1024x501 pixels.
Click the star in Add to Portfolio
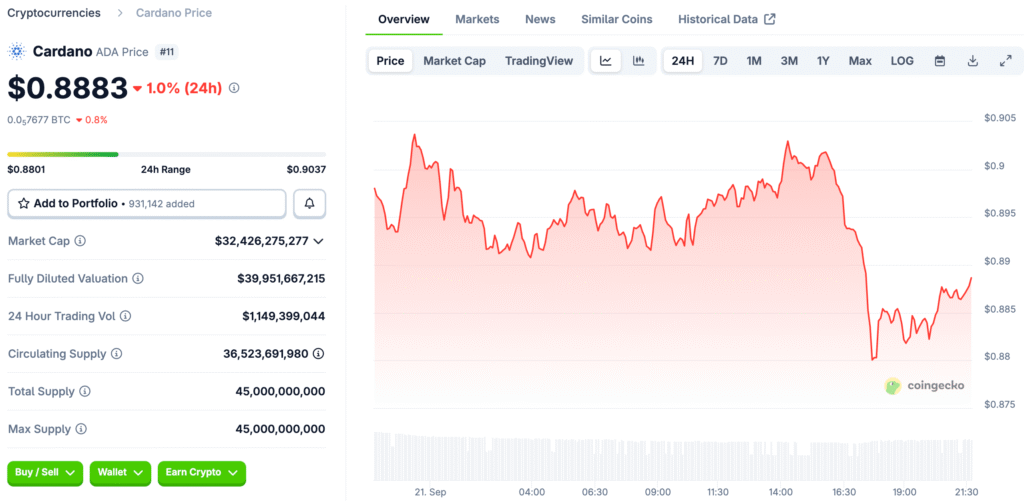(24, 204)
